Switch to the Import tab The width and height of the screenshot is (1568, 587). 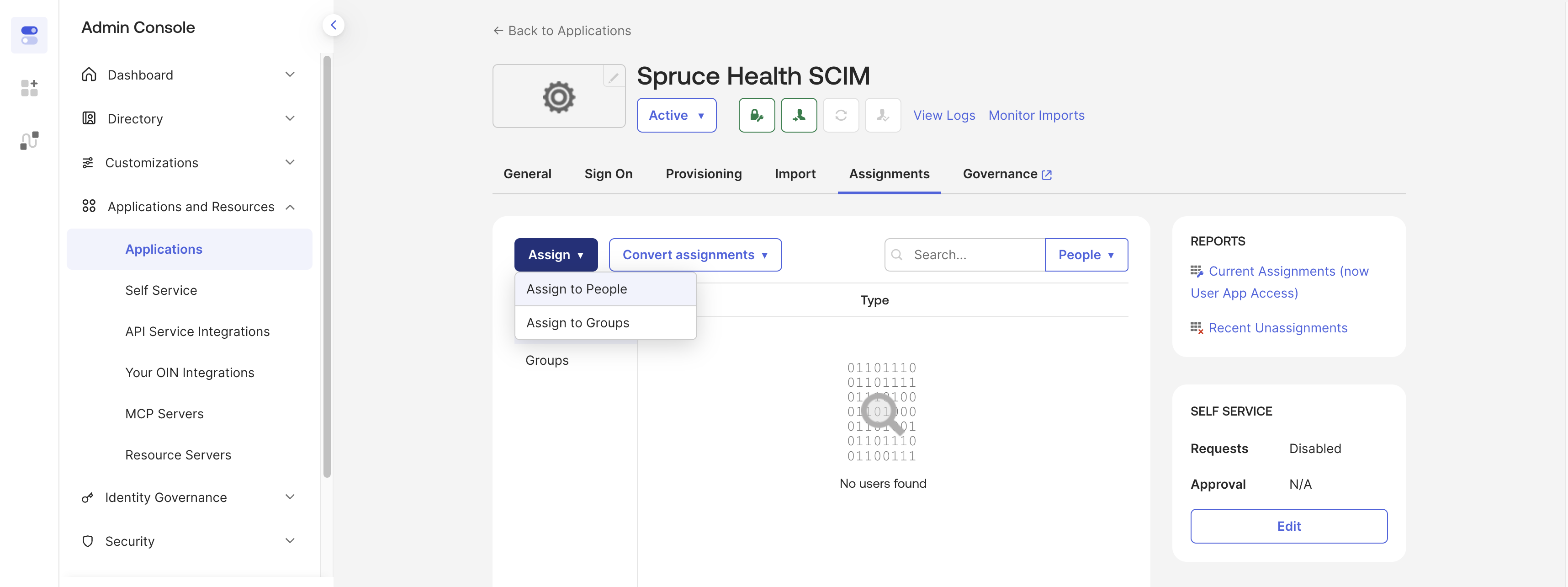click(795, 174)
